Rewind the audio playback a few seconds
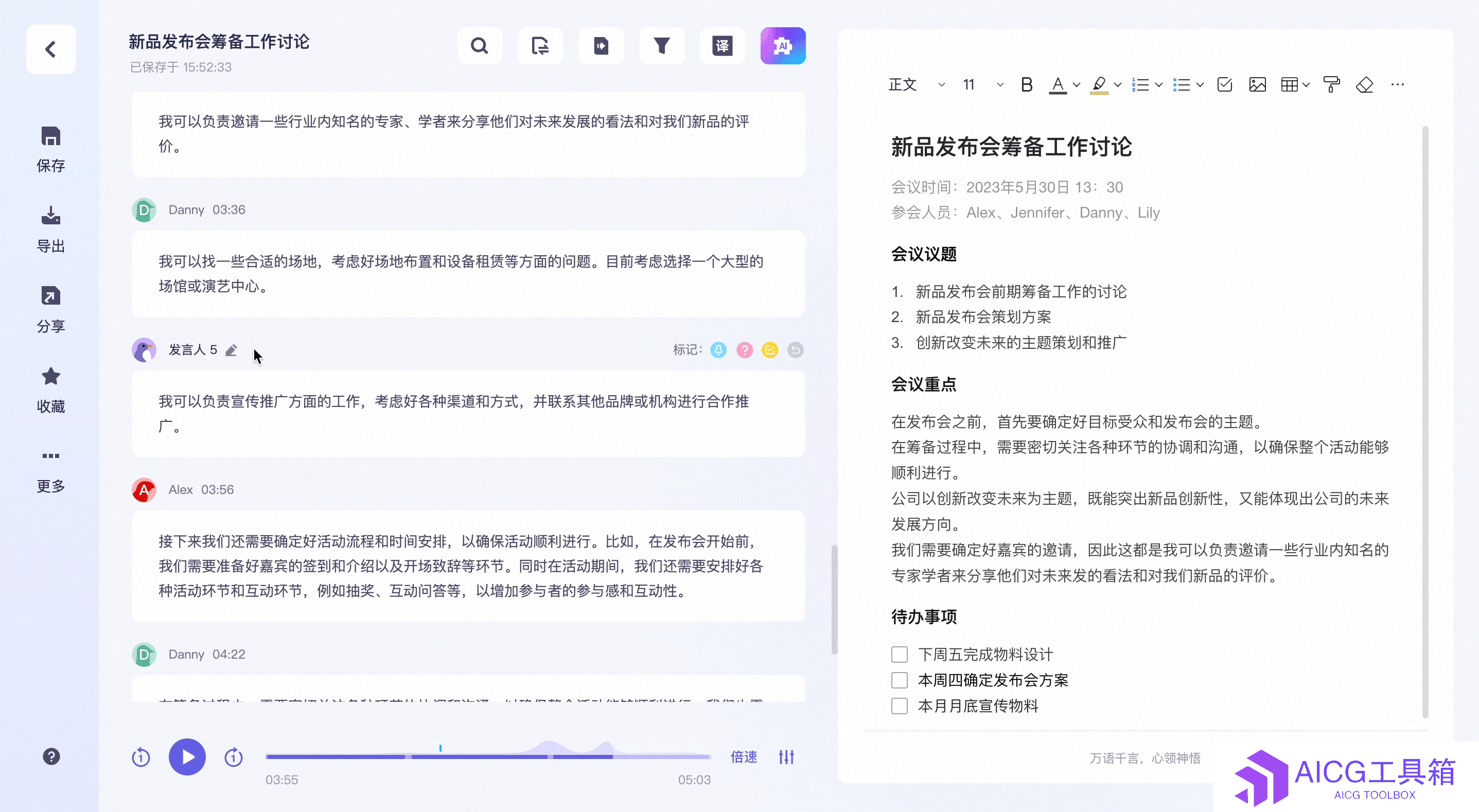Image resolution: width=1479 pixels, height=812 pixels. (140, 757)
